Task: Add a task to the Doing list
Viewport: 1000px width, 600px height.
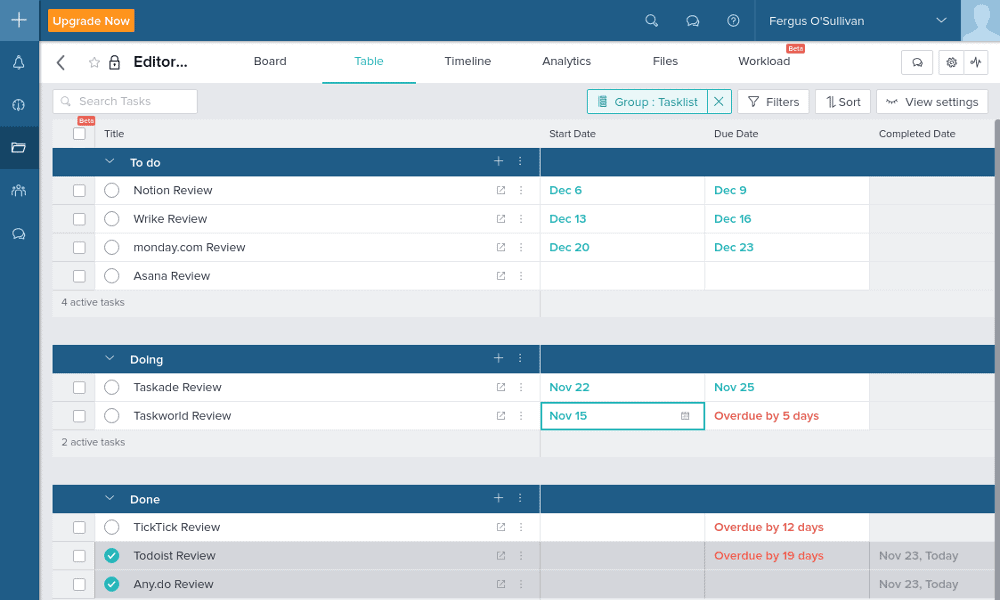Action: tap(498, 359)
